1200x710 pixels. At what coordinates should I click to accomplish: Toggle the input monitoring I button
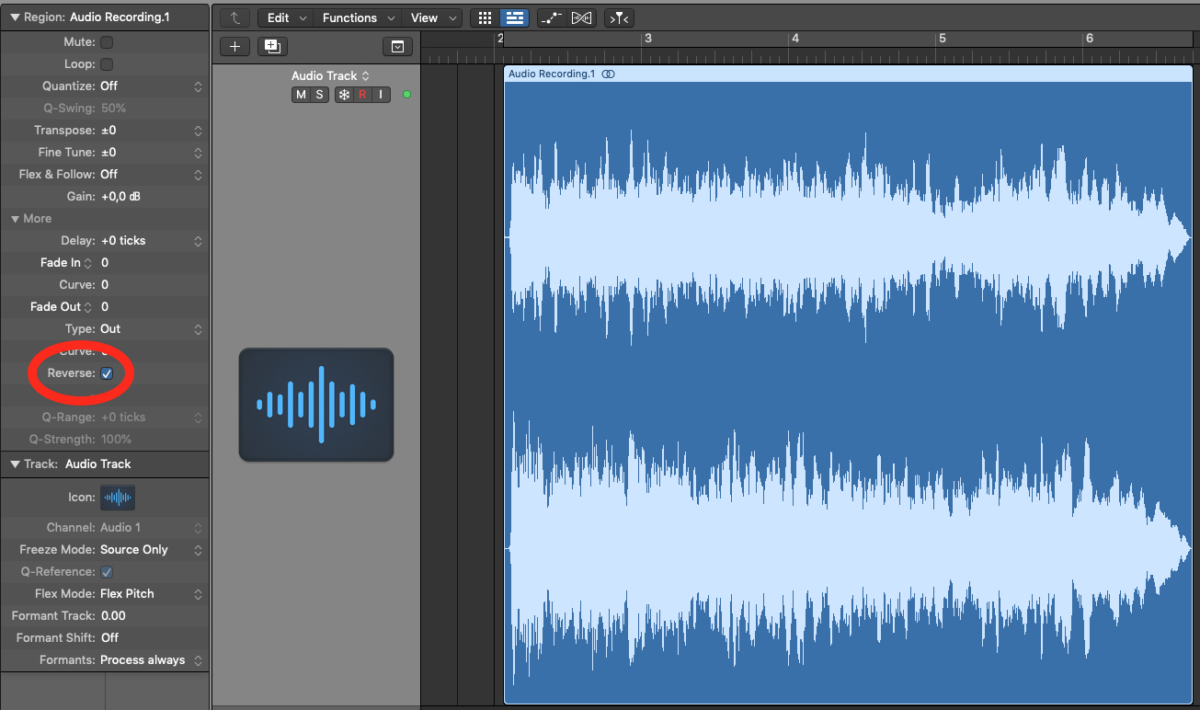(x=380, y=95)
